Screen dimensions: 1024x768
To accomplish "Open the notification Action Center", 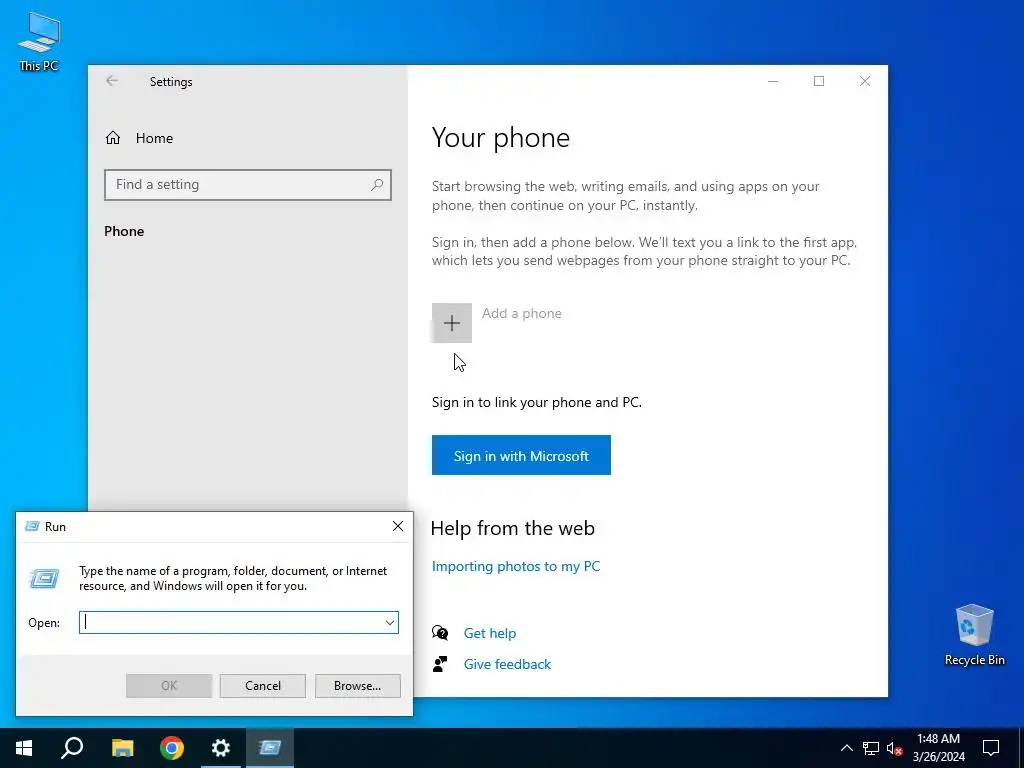I will pos(991,748).
